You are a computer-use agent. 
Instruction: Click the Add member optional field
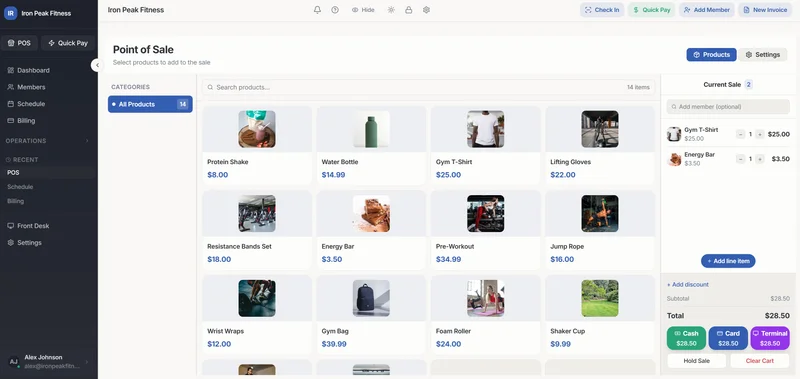(728, 107)
